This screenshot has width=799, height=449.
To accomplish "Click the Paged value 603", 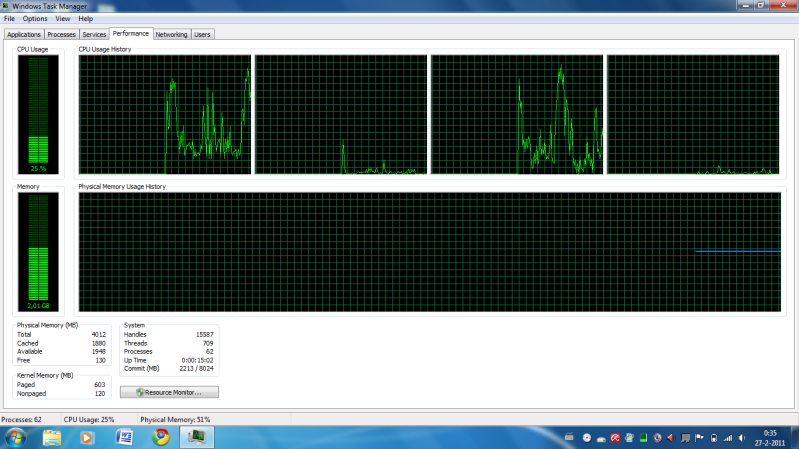I will coord(100,385).
